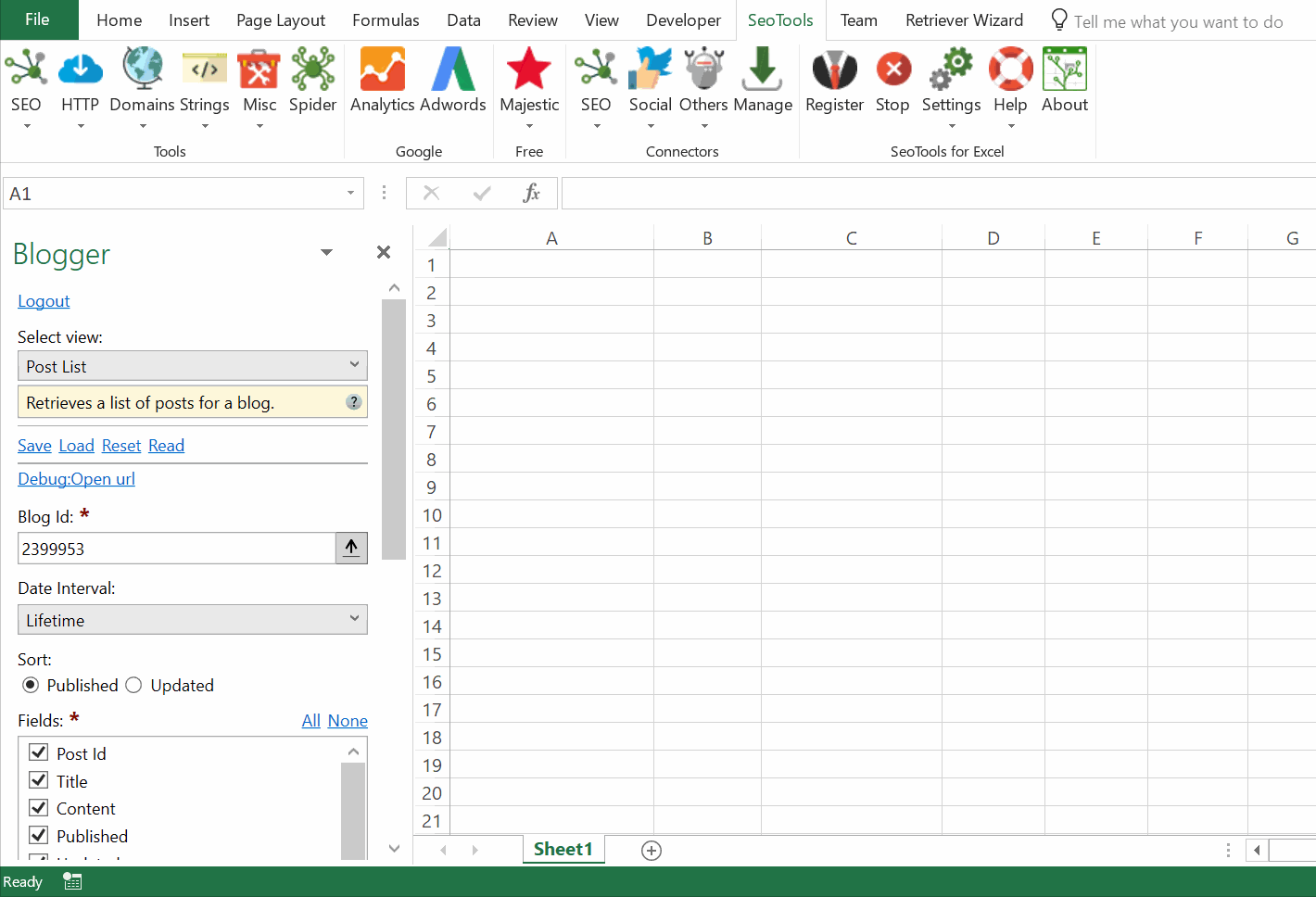The width and height of the screenshot is (1316, 897).
Task: Open the Help lifebuoy icon
Action: [1011, 69]
